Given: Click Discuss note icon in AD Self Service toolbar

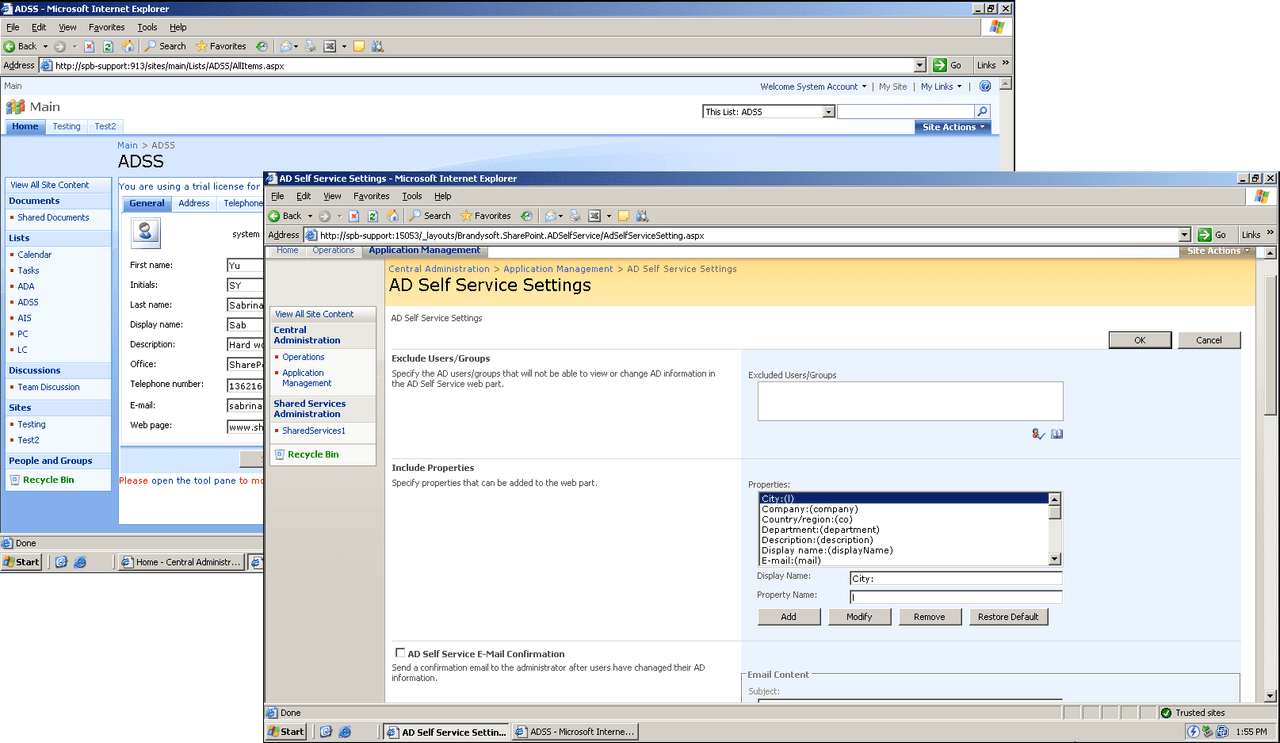Looking at the screenshot, I should [x=624, y=215].
